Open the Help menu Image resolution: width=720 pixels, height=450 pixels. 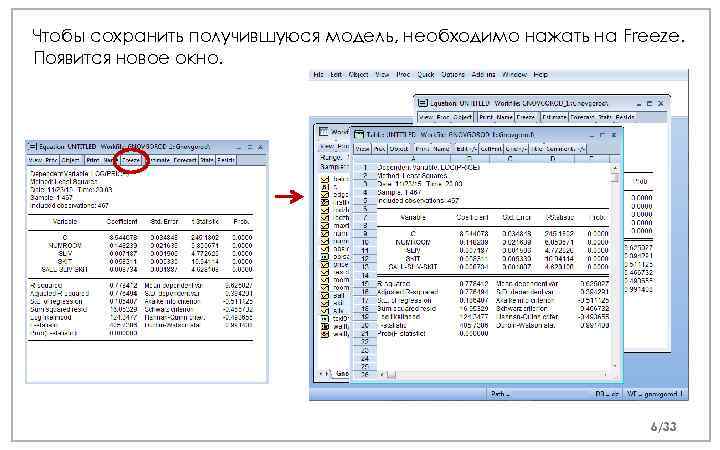(x=540, y=74)
